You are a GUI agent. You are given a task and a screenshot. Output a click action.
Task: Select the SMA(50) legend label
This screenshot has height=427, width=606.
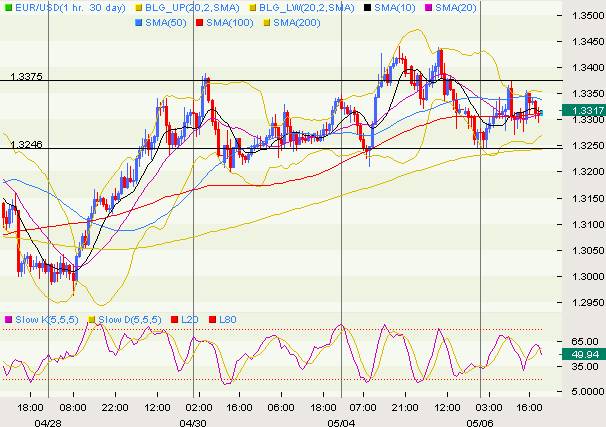(166, 23)
